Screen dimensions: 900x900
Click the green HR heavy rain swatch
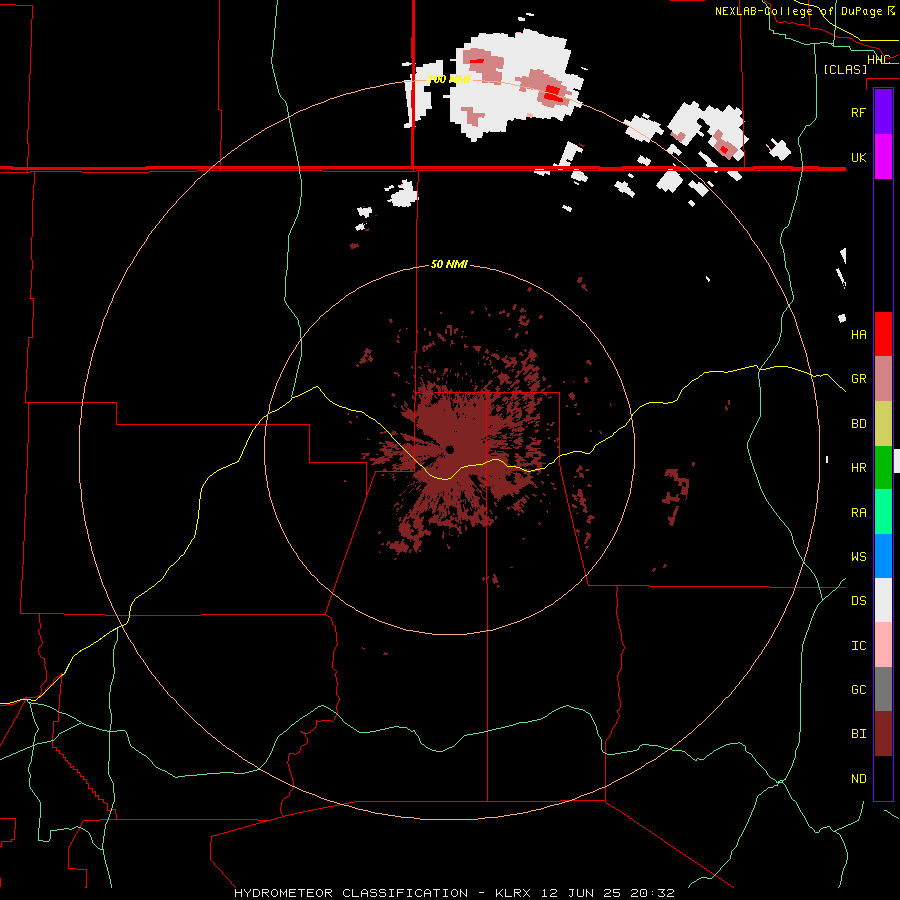[x=883, y=467]
